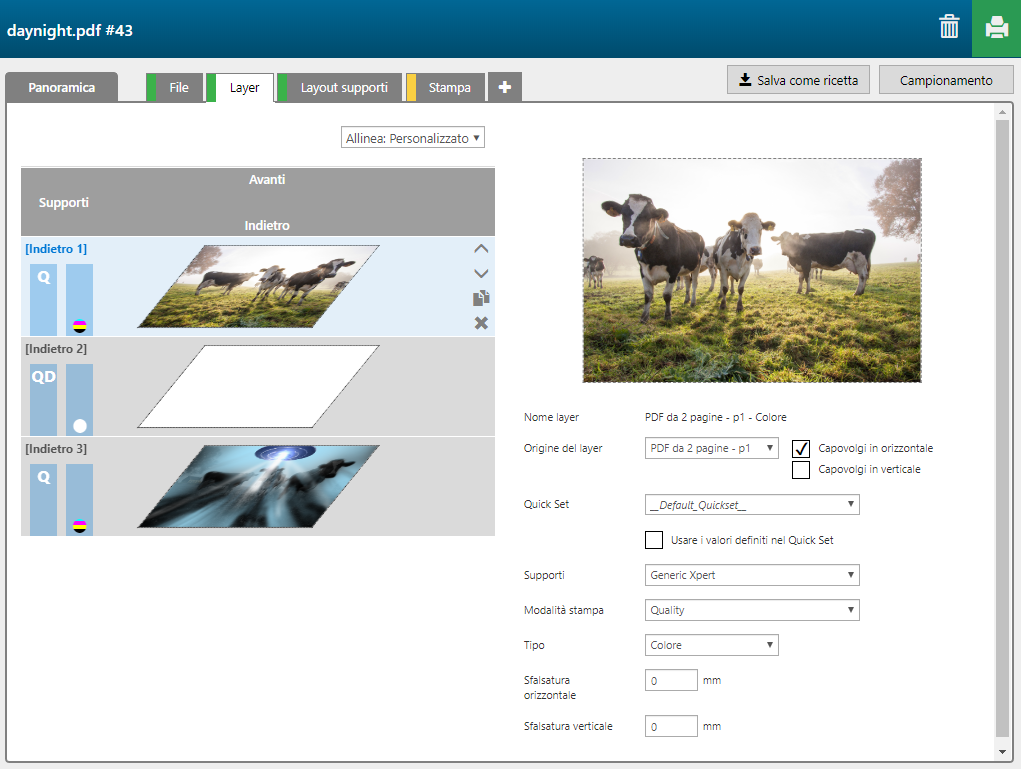1021x769 pixels.
Task: Duplicate the Indietro 1 layer
Action: [481, 298]
